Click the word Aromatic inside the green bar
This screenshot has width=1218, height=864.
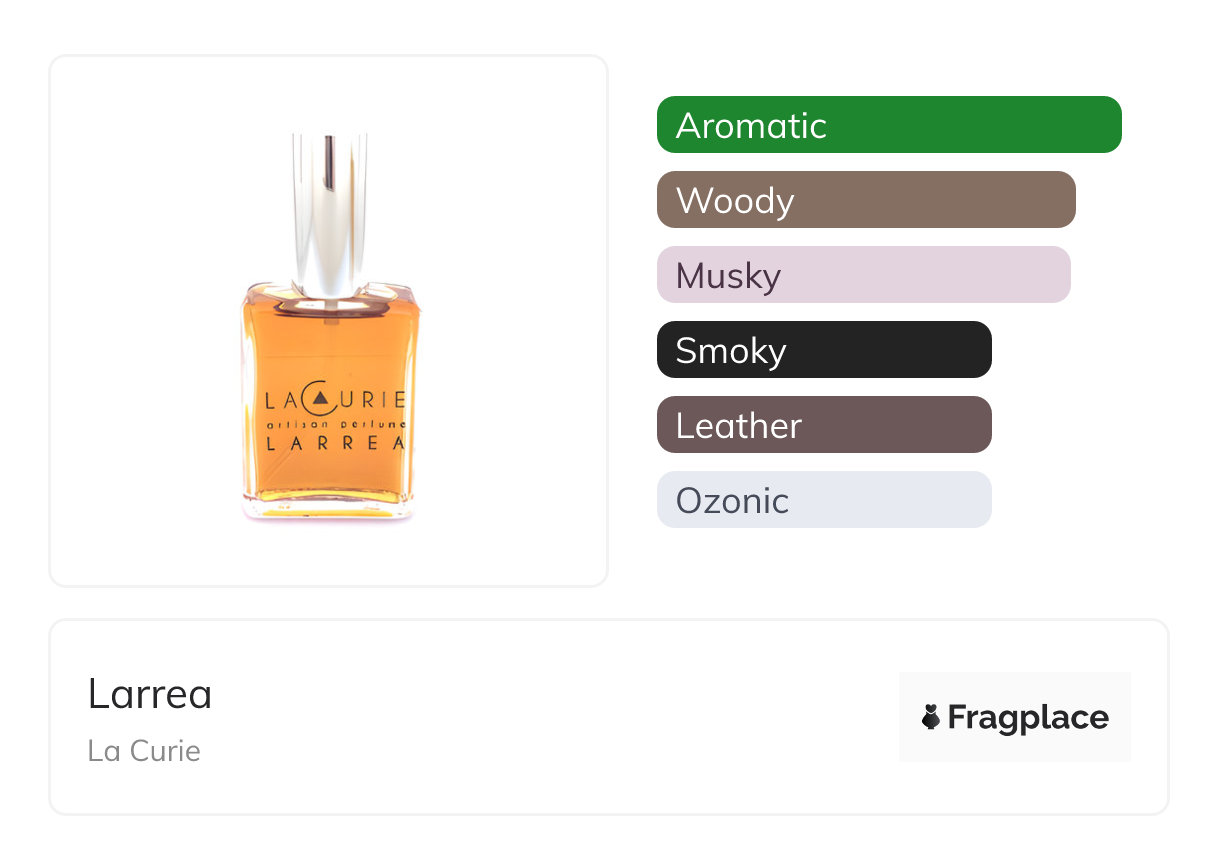tap(751, 126)
